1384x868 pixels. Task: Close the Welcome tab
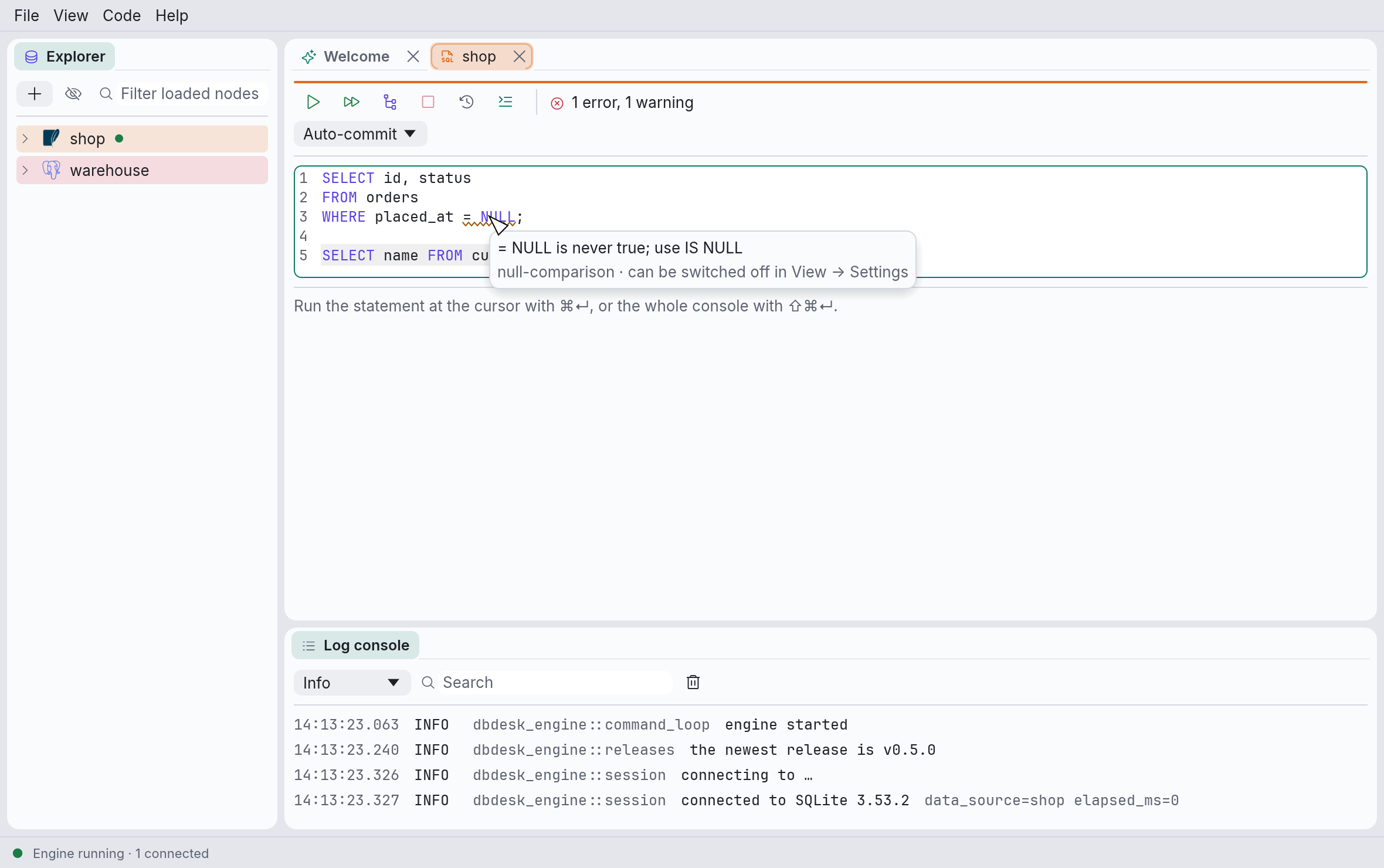(x=413, y=56)
